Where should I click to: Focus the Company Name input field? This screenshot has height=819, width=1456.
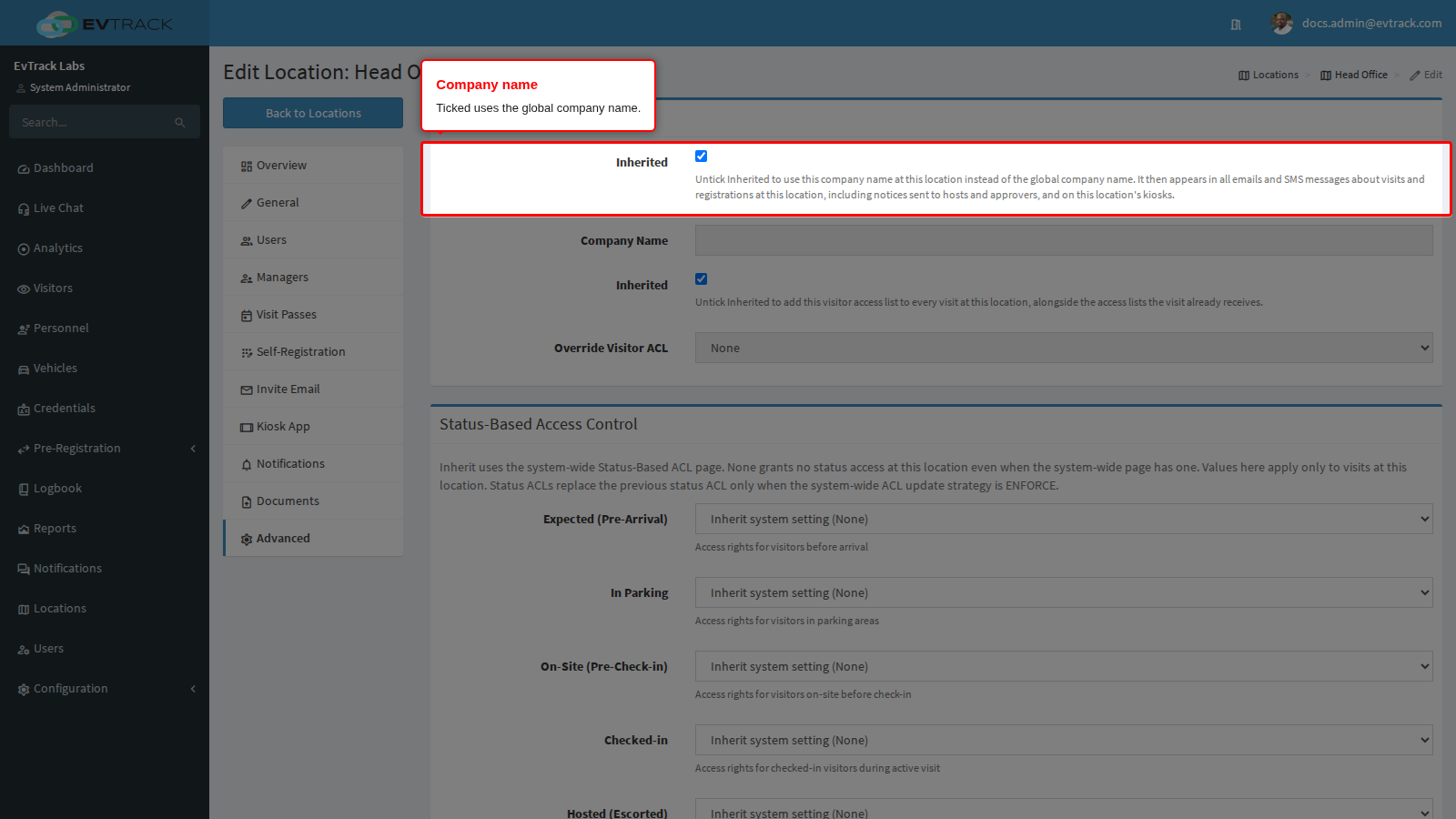1064,240
